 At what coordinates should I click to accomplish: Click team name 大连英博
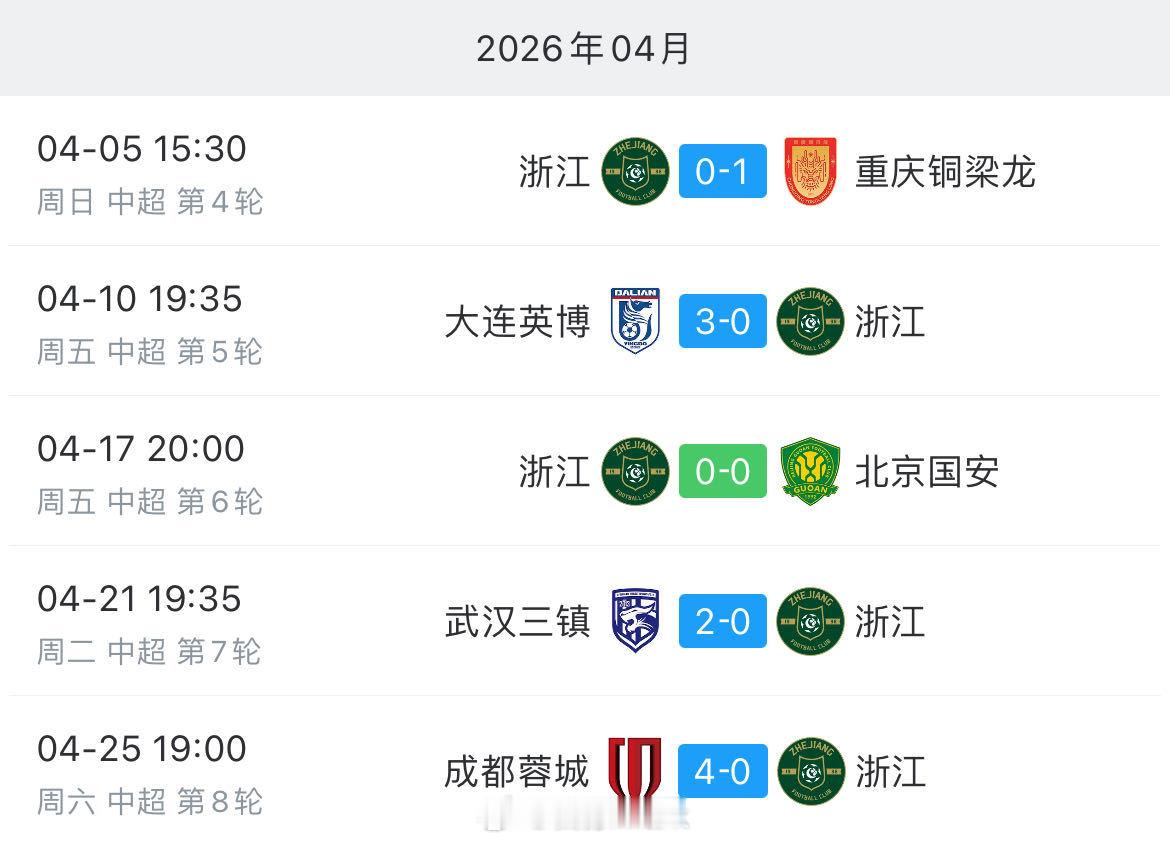pos(517,321)
